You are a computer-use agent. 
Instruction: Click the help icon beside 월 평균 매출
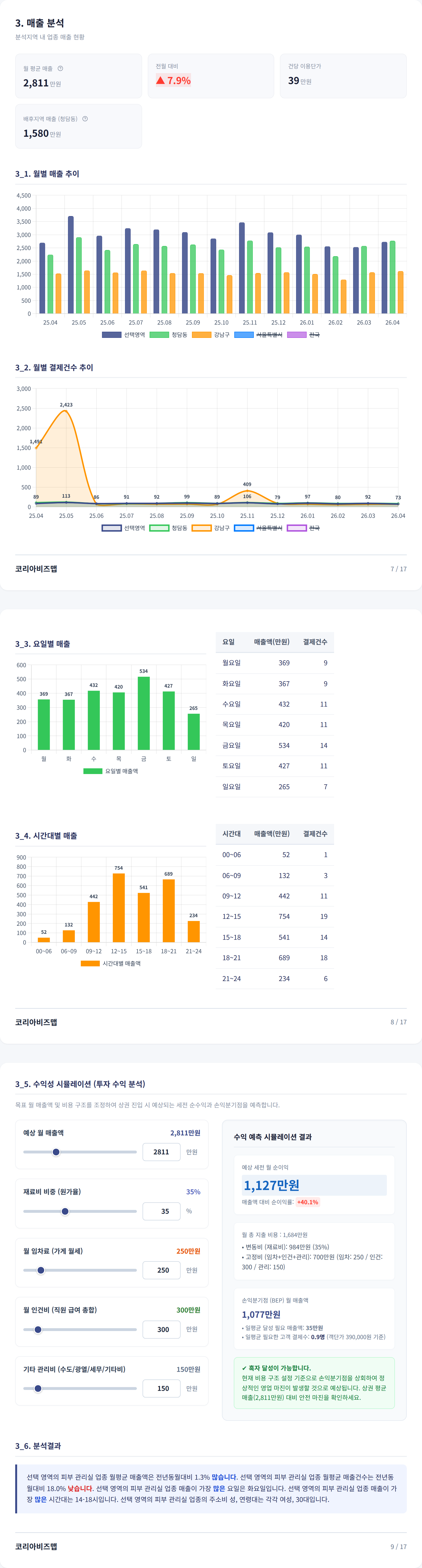[60, 68]
